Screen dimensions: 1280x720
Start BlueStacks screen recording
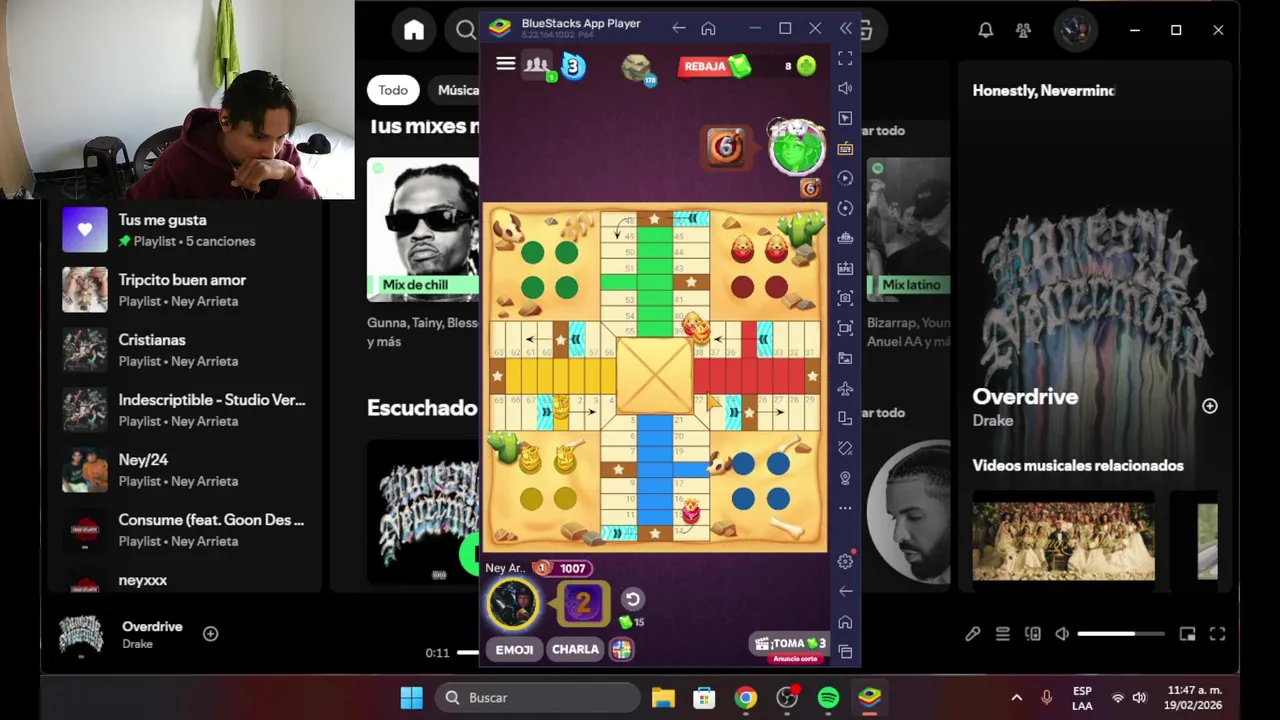click(x=845, y=328)
